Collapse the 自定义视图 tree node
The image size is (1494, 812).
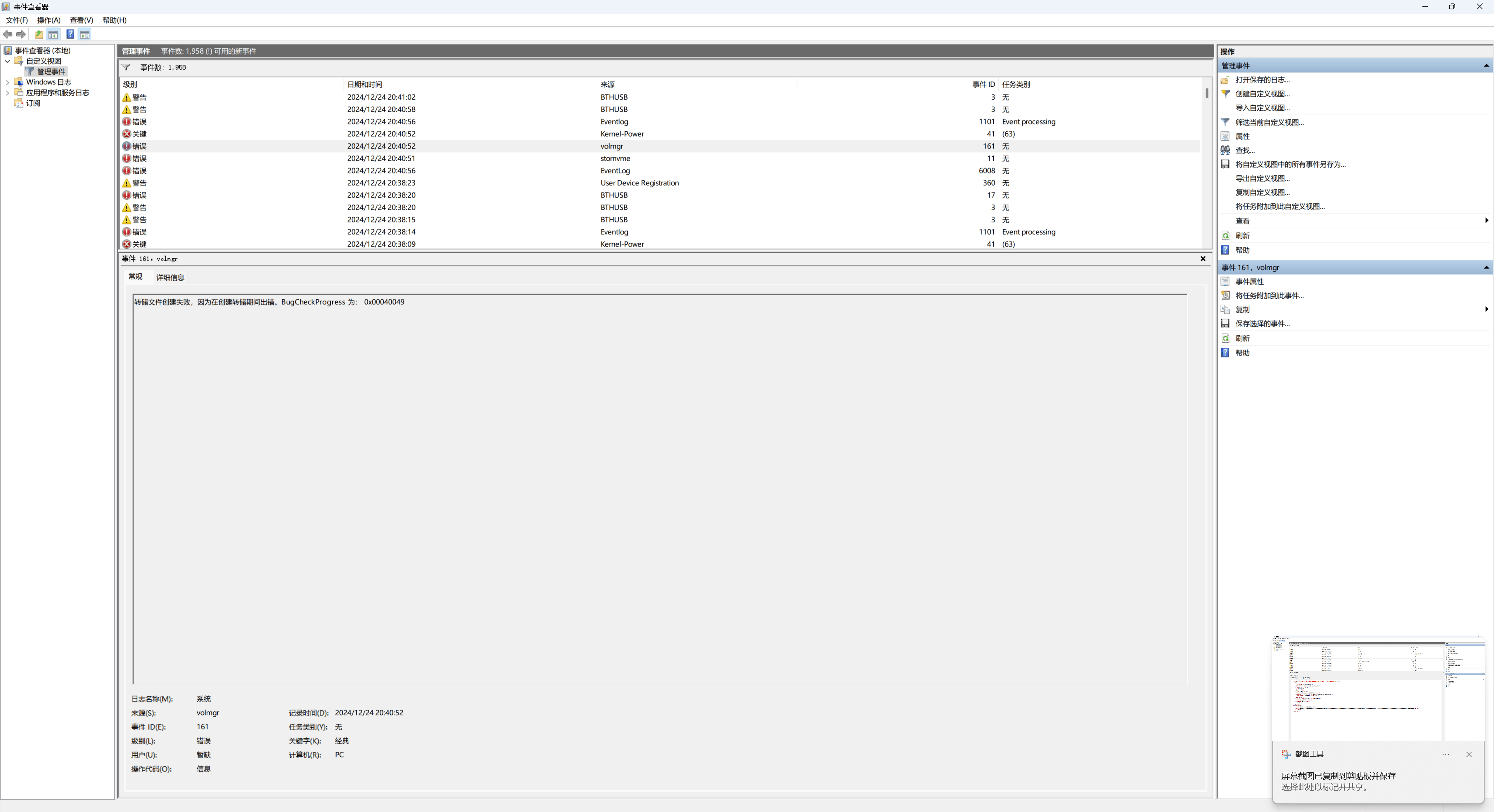click(7, 61)
